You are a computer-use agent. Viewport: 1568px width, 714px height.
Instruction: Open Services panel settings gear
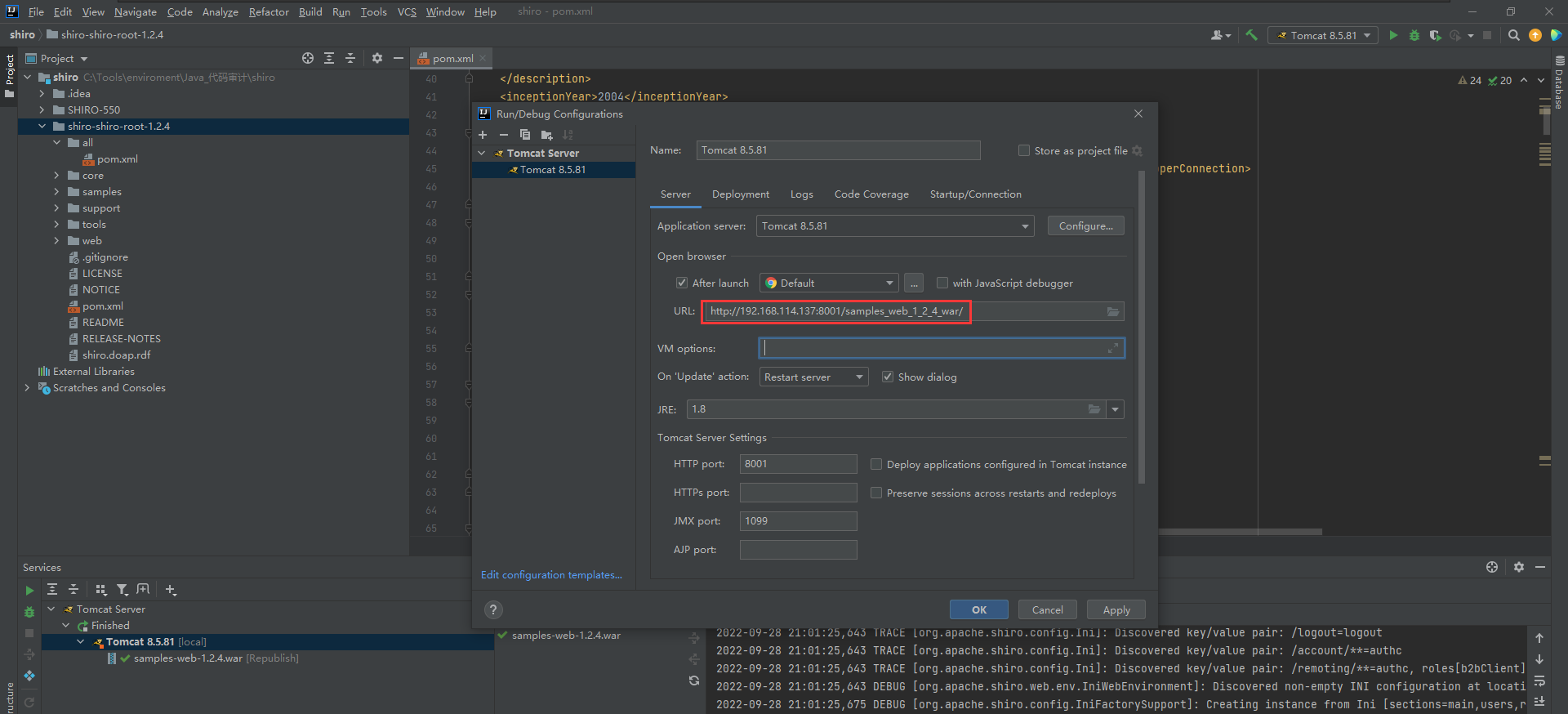click(1519, 567)
